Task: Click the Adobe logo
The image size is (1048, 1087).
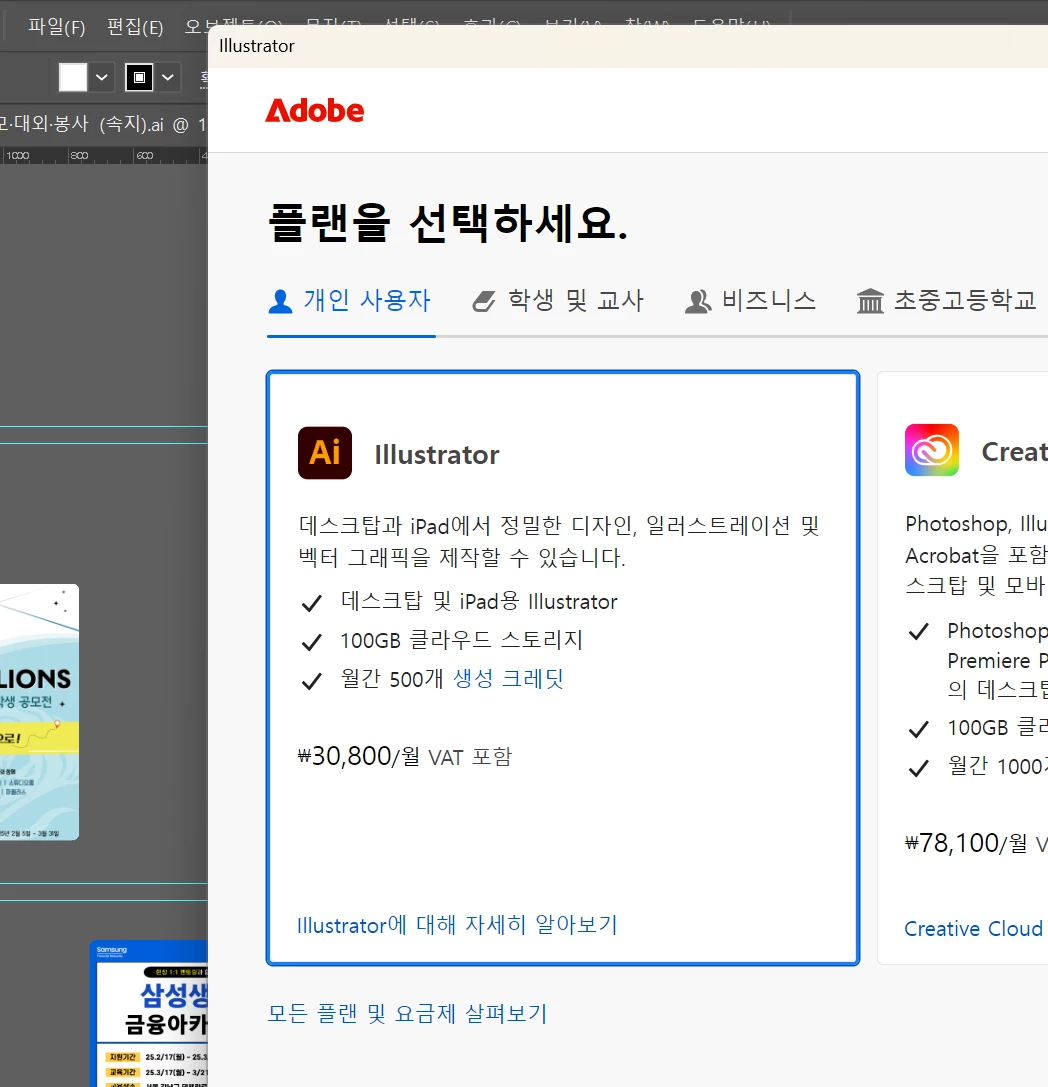Action: coord(315,111)
